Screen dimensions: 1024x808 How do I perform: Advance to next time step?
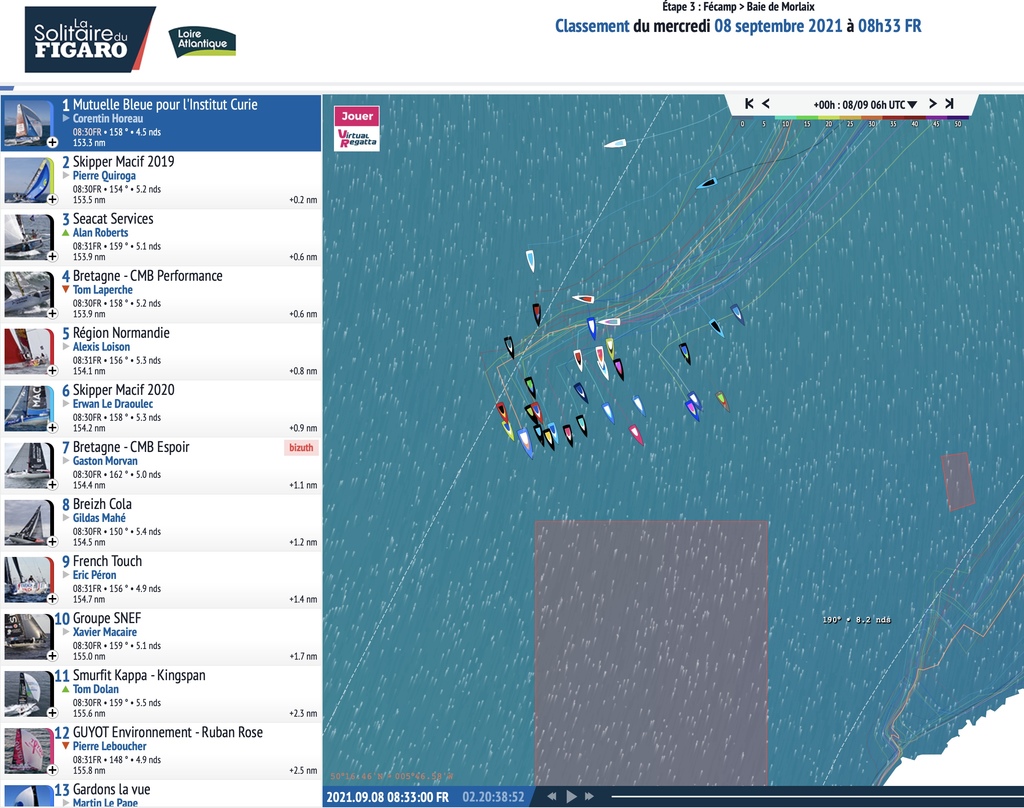pos(933,104)
